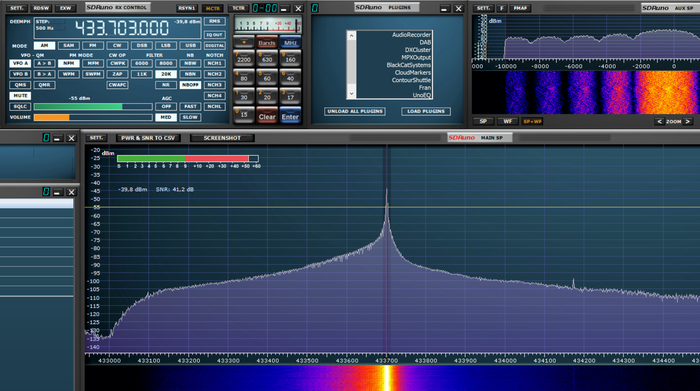
Task: Click keypad key 7 (2200)
Action: 244,58
